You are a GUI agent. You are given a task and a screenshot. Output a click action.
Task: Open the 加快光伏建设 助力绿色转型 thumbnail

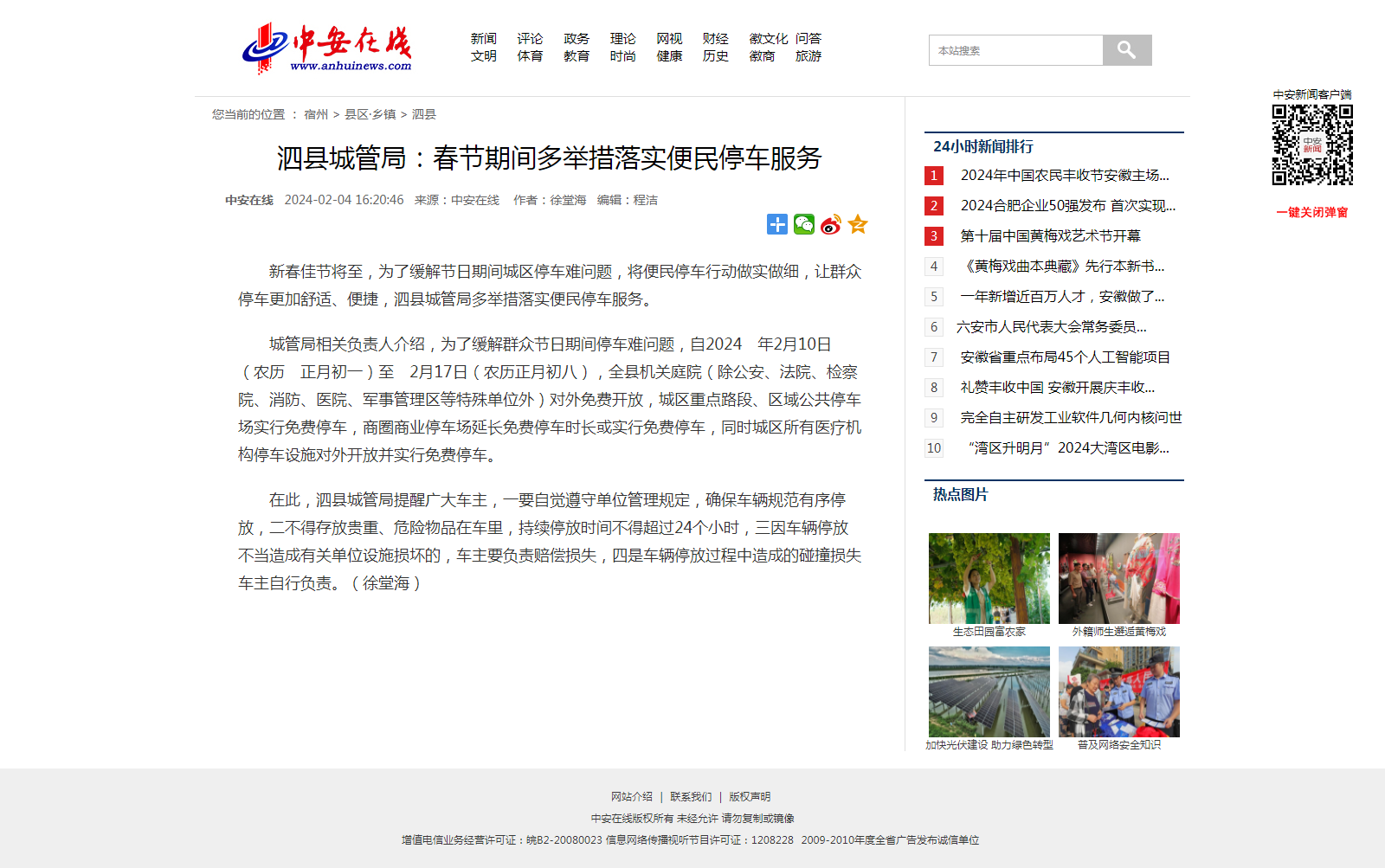pos(989,691)
